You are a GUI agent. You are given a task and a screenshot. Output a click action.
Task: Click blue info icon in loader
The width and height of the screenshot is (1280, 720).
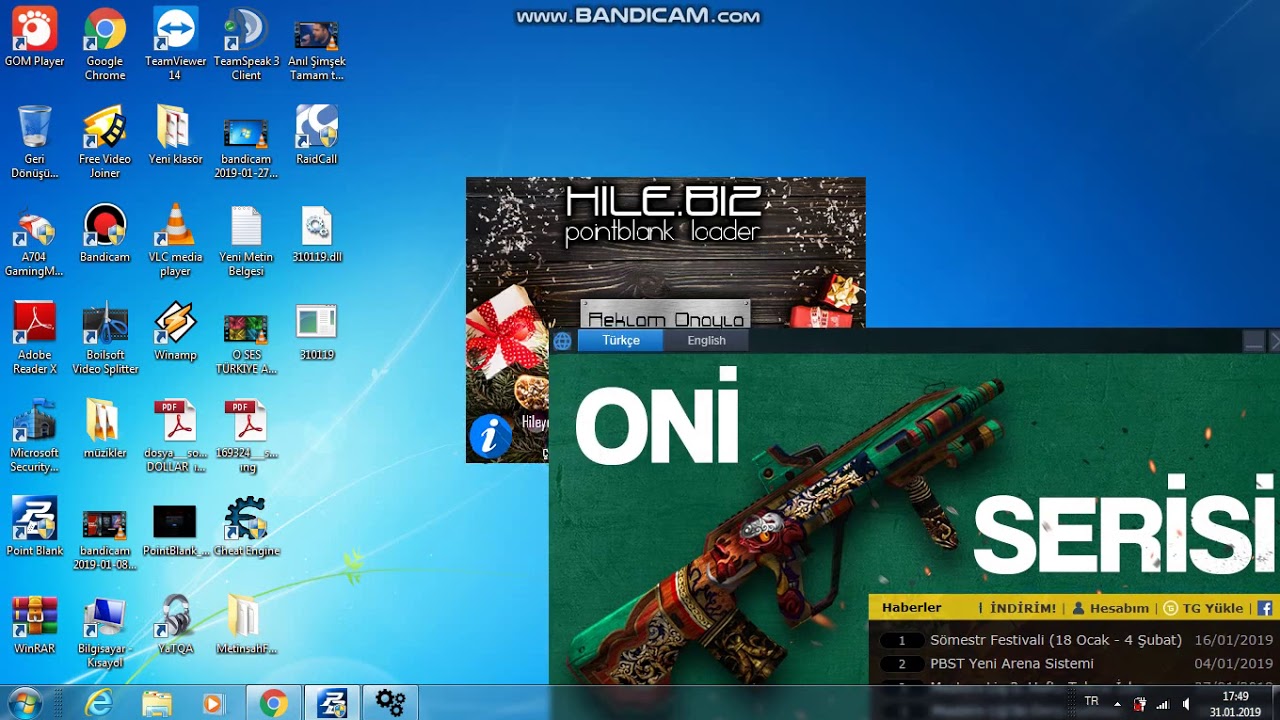pyautogui.click(x=490, y=437)
